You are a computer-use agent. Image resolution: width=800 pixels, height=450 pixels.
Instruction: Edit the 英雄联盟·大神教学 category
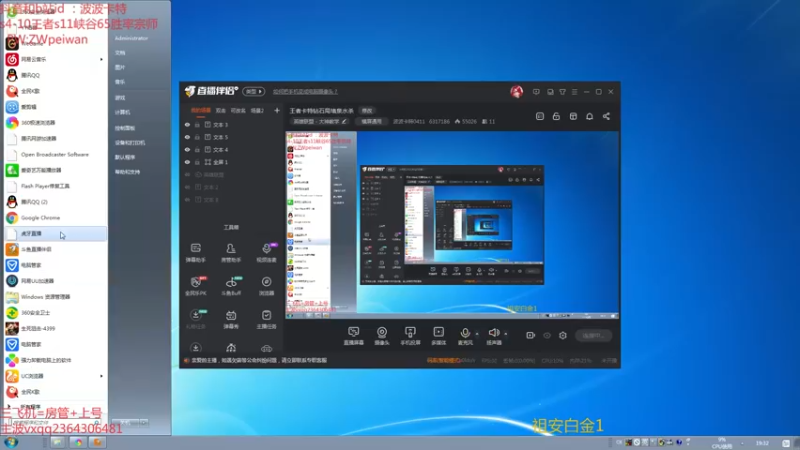click(x=320, y=121)
